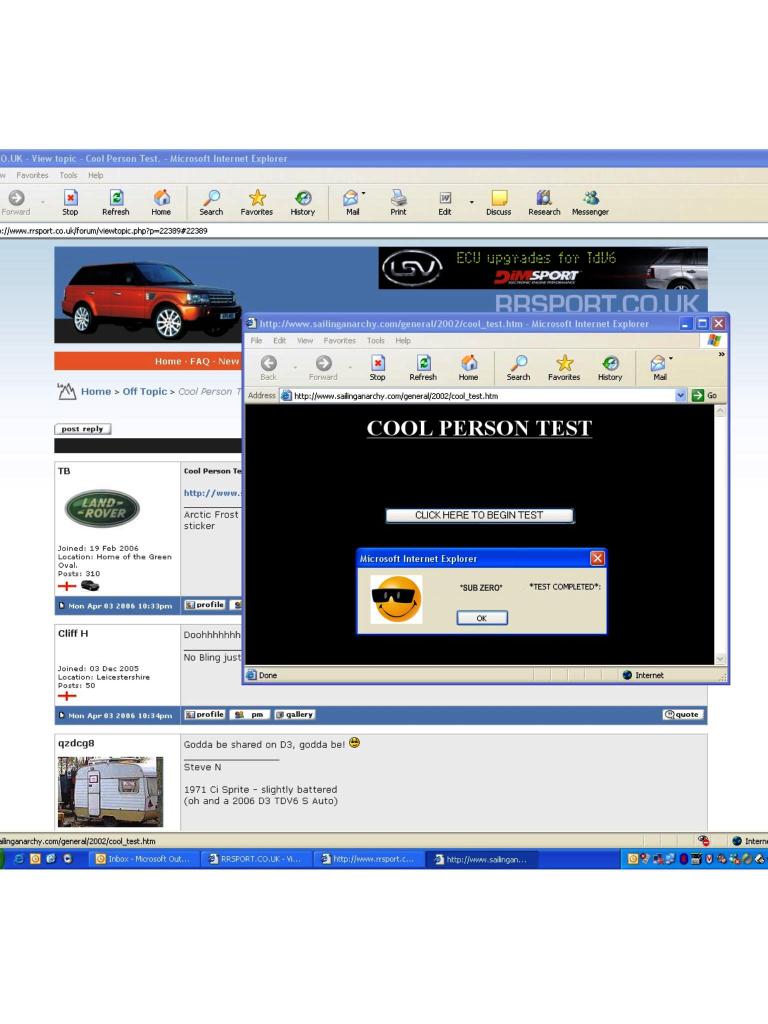Viewport: 768px width, 1024px height.
Task: Click vertical scrollbar in cool test window
Action: click(720, 534)
